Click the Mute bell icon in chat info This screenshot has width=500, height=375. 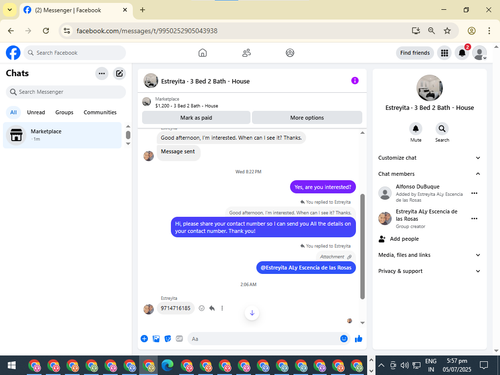pos(416,128)
